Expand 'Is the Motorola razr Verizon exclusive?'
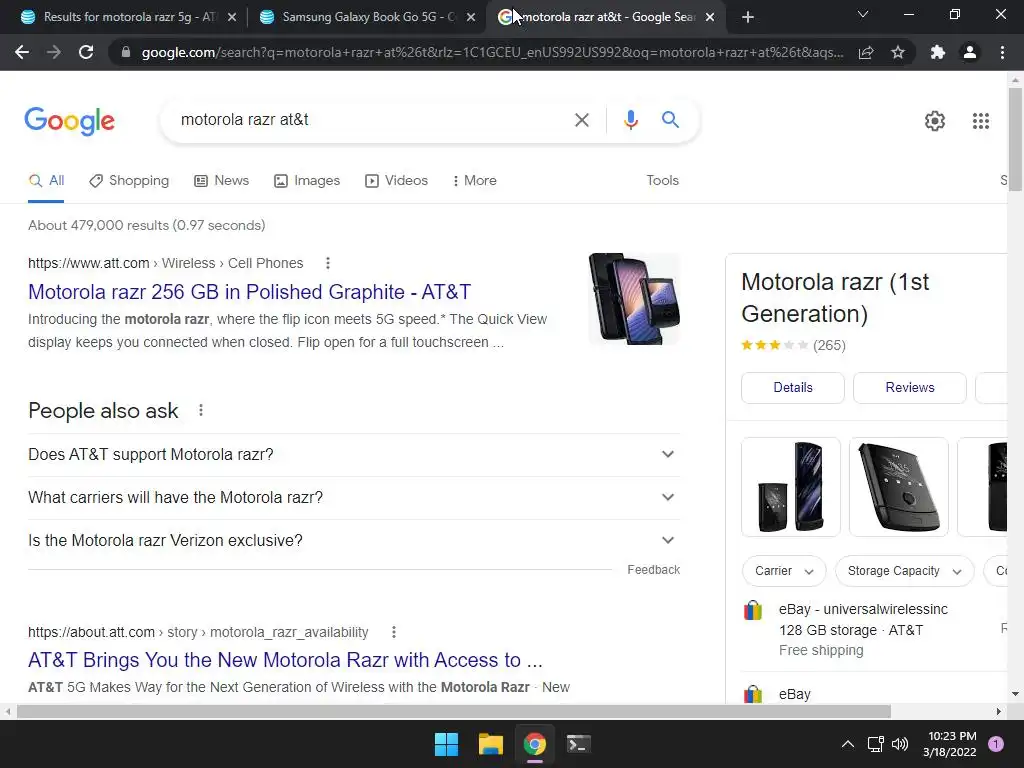The height and width of the screenshot is (768, 1024). pos(354,541)
